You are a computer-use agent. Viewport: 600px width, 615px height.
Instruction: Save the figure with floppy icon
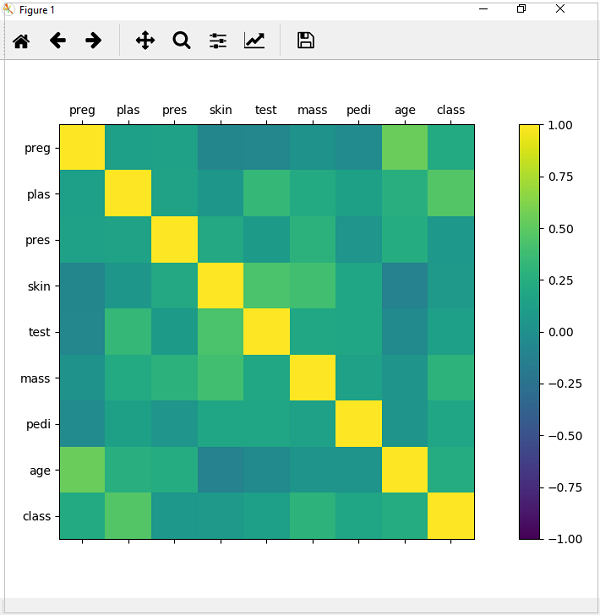(306, 41)
